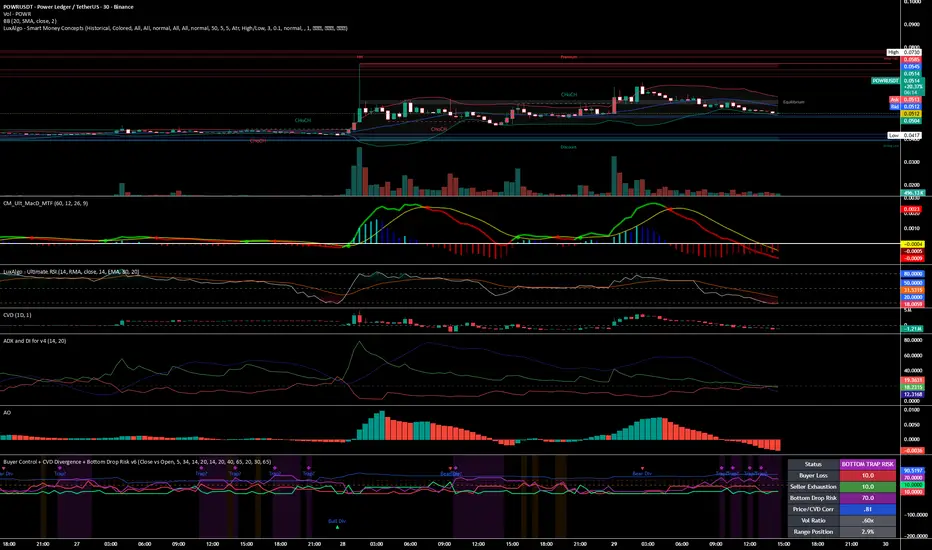Click the Vol Ratio .60x value
This screenshot has height=550, width=932.
[x=867, y=521]
